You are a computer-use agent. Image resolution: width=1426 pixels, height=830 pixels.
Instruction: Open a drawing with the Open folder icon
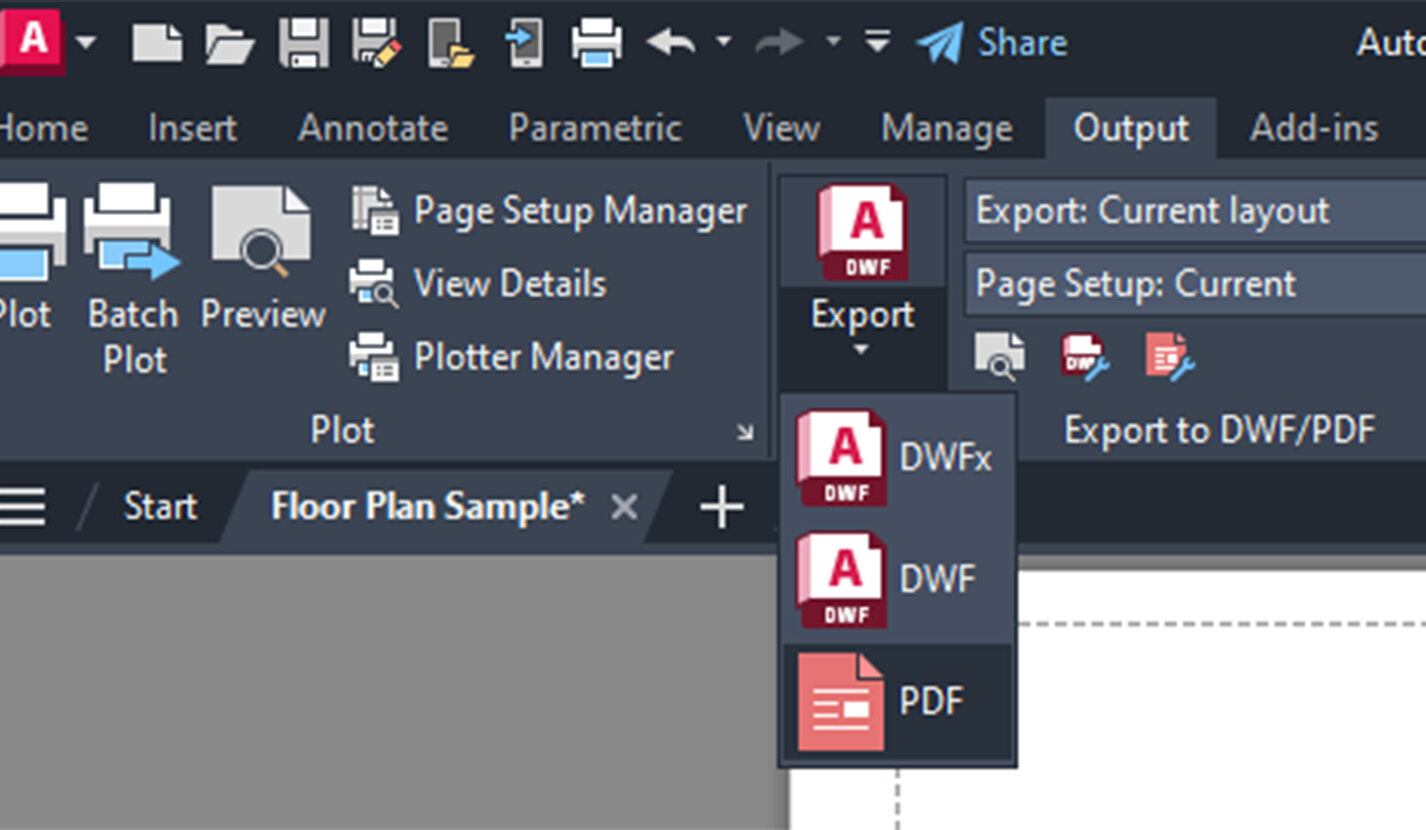point(229,44)
